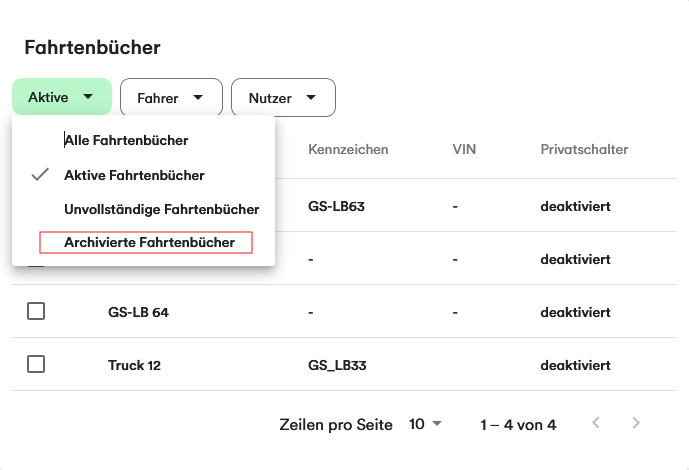The width and height of the screenshot is (689, 470).
Task: Go to next page arrow
Action: coord(636,423)
